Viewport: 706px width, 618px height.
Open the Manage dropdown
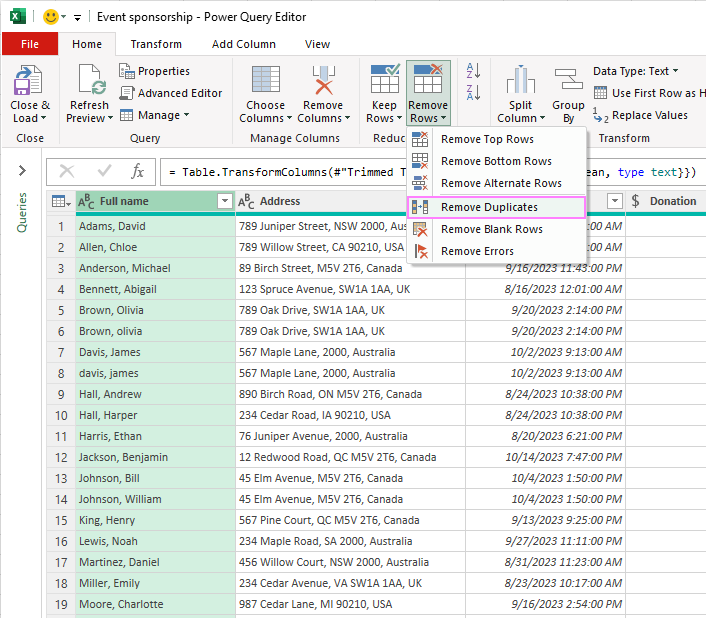pyautogui.click(x=154, y=116)
